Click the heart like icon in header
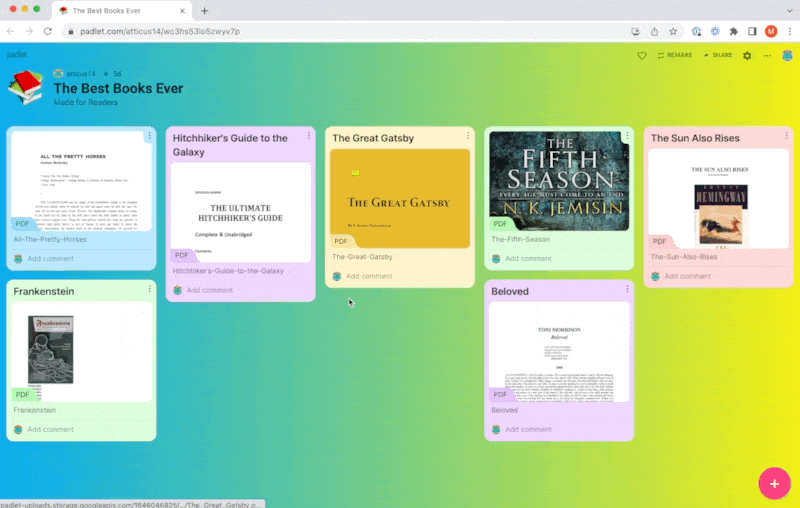 point(642,55)
